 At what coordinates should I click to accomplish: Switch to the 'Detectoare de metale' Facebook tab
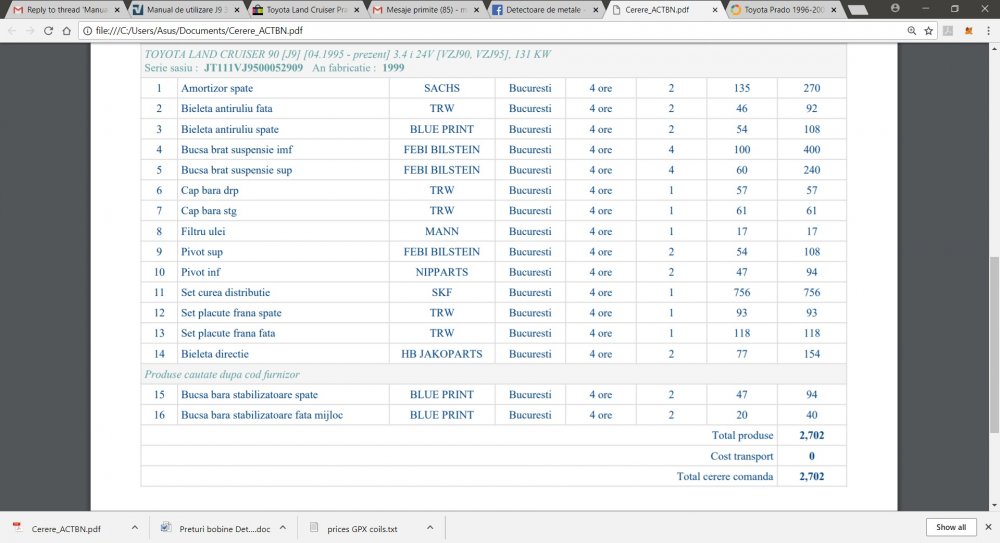pyautogui.click(x=543, y=10)
